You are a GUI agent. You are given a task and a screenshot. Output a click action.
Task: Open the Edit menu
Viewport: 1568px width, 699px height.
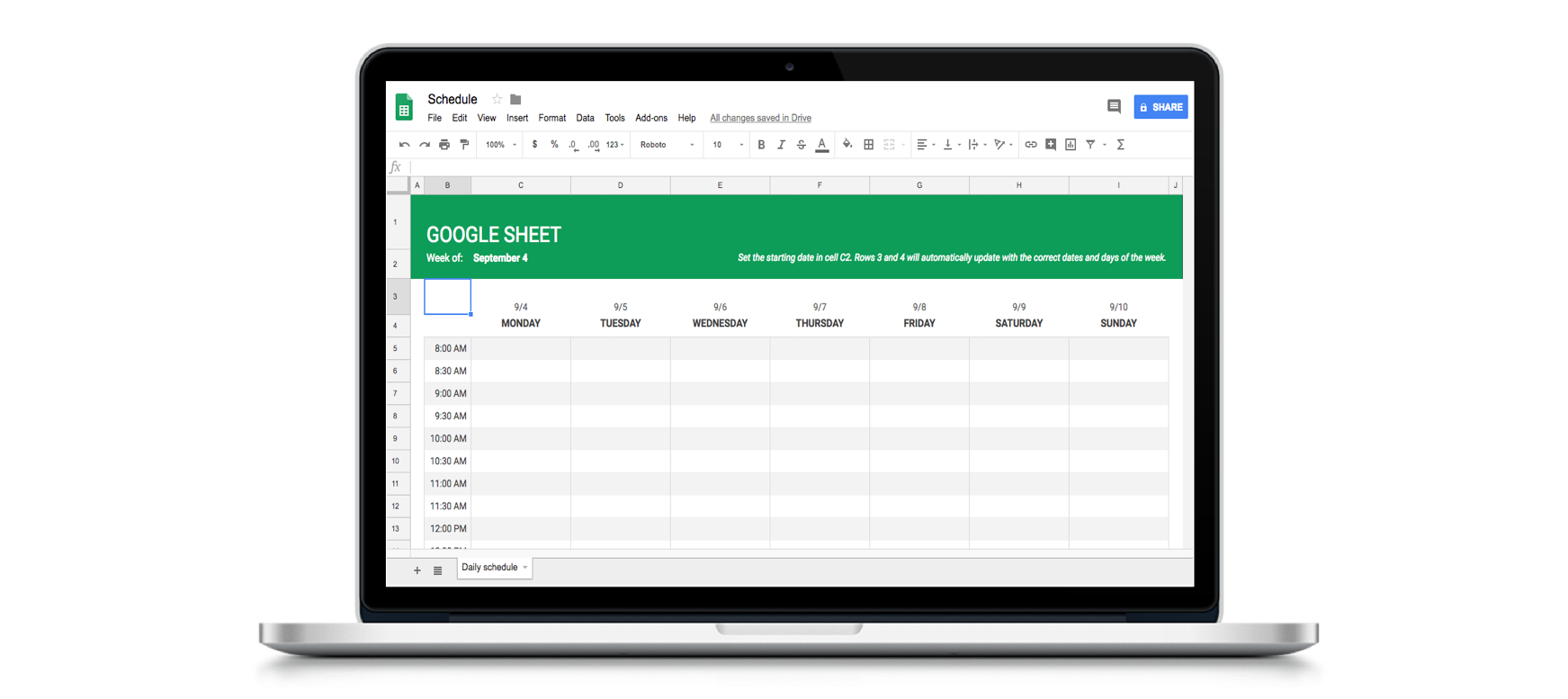460,118
